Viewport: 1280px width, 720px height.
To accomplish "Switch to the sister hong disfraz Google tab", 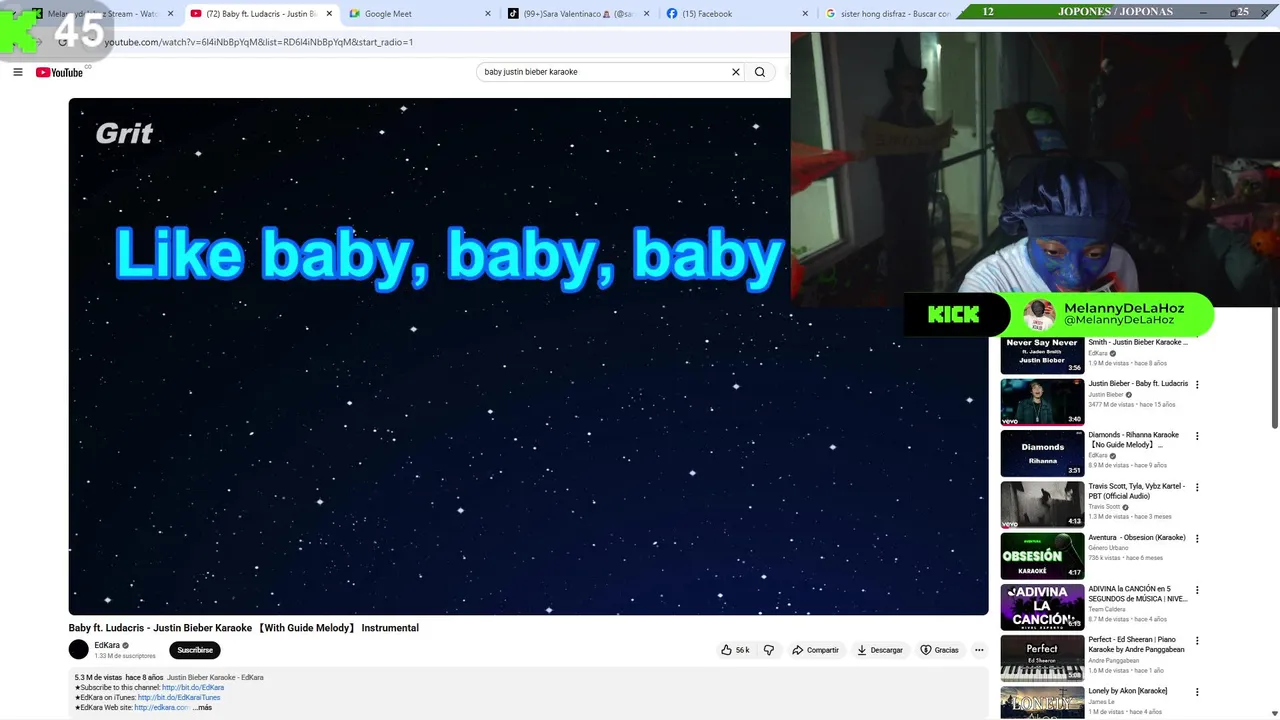I will tap(888, 14).
